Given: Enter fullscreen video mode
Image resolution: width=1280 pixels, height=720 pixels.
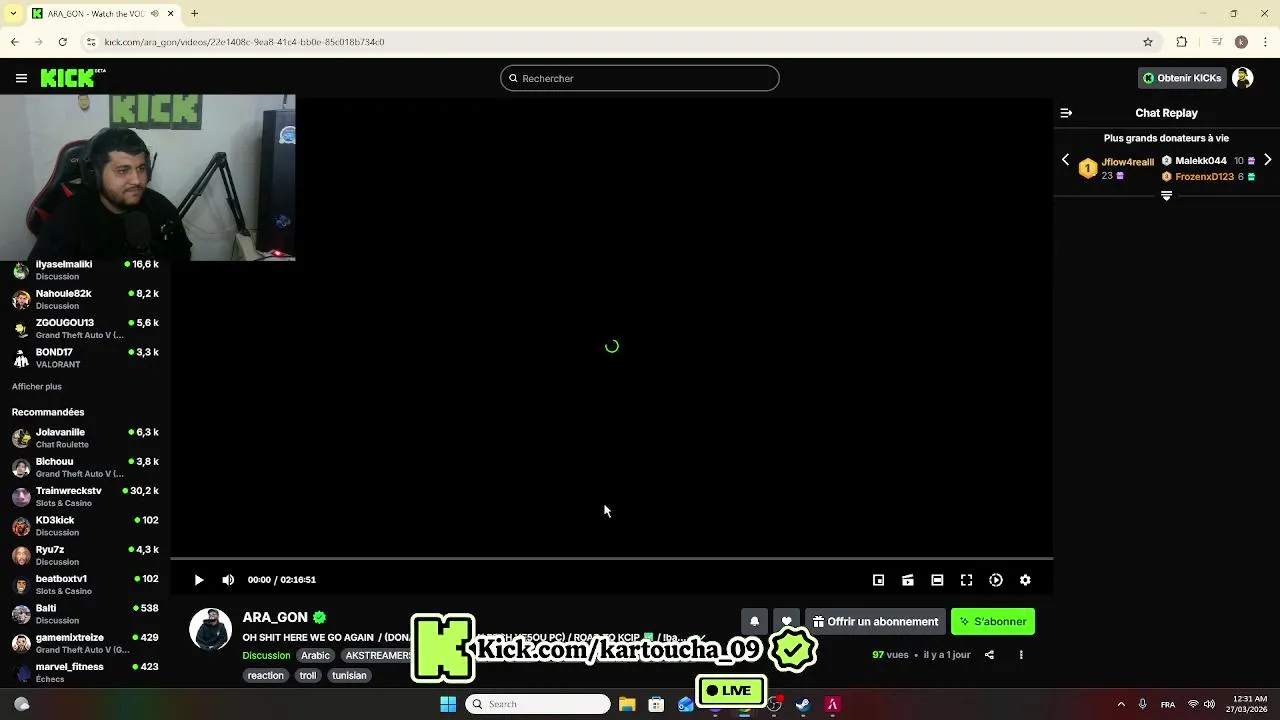Looking at the screenshot, I should (x=967, y=580).
